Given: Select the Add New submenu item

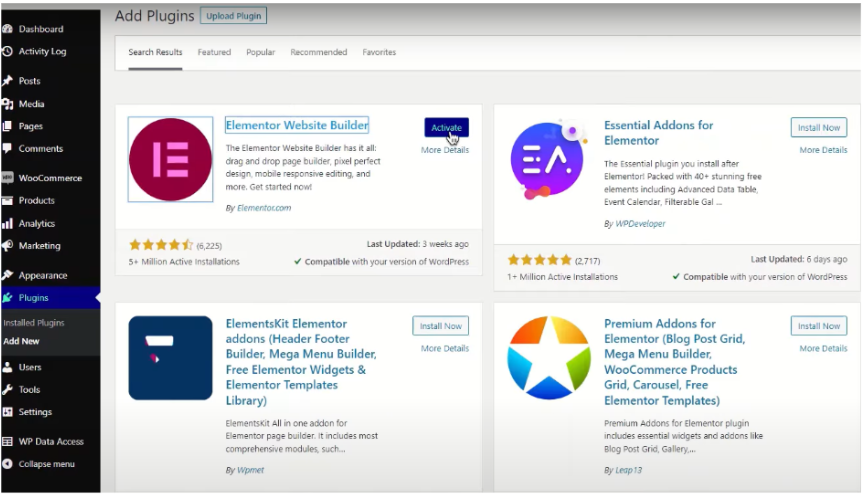Looking at the screenshot, I should point(21,341).
